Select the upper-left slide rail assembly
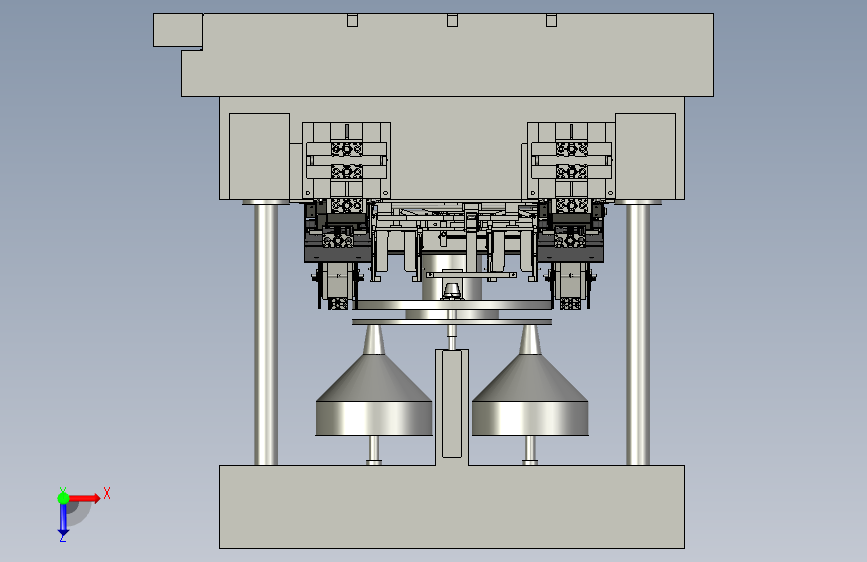Viewport: 867px width, 562px height. (347, 160)
